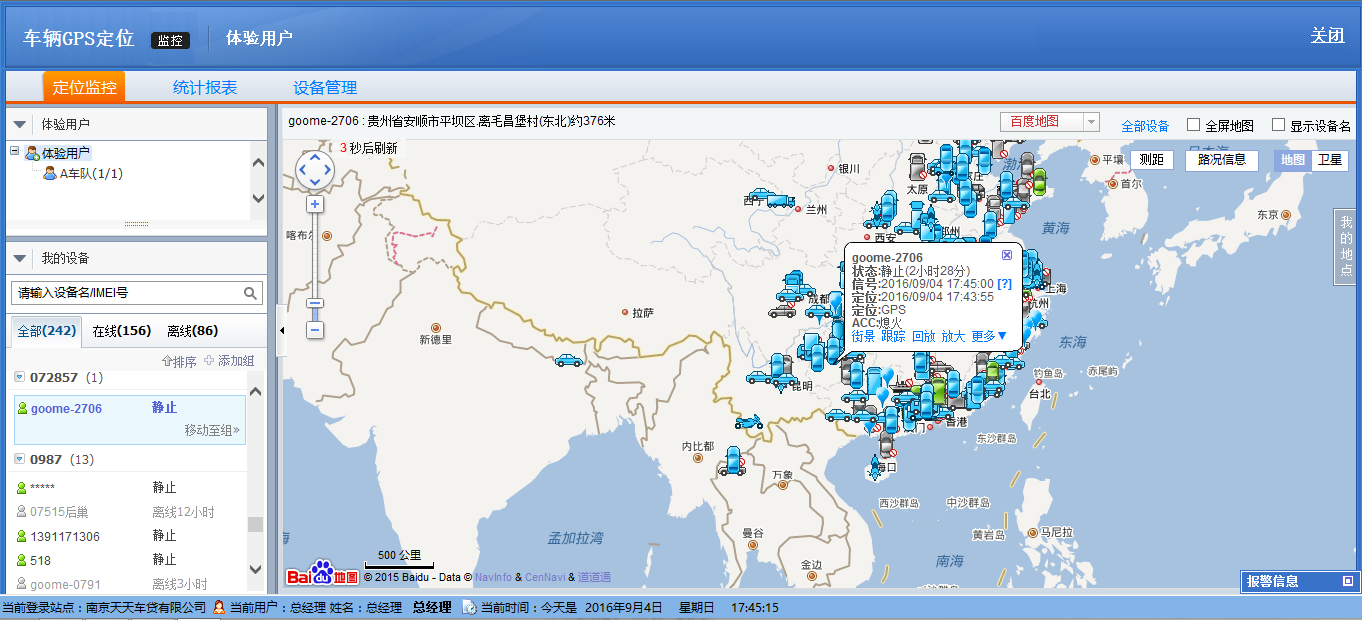The height and width of the screenshot is (620, 1362).
Task: Pan the map south using down arrow
Action: coord(315,182)
